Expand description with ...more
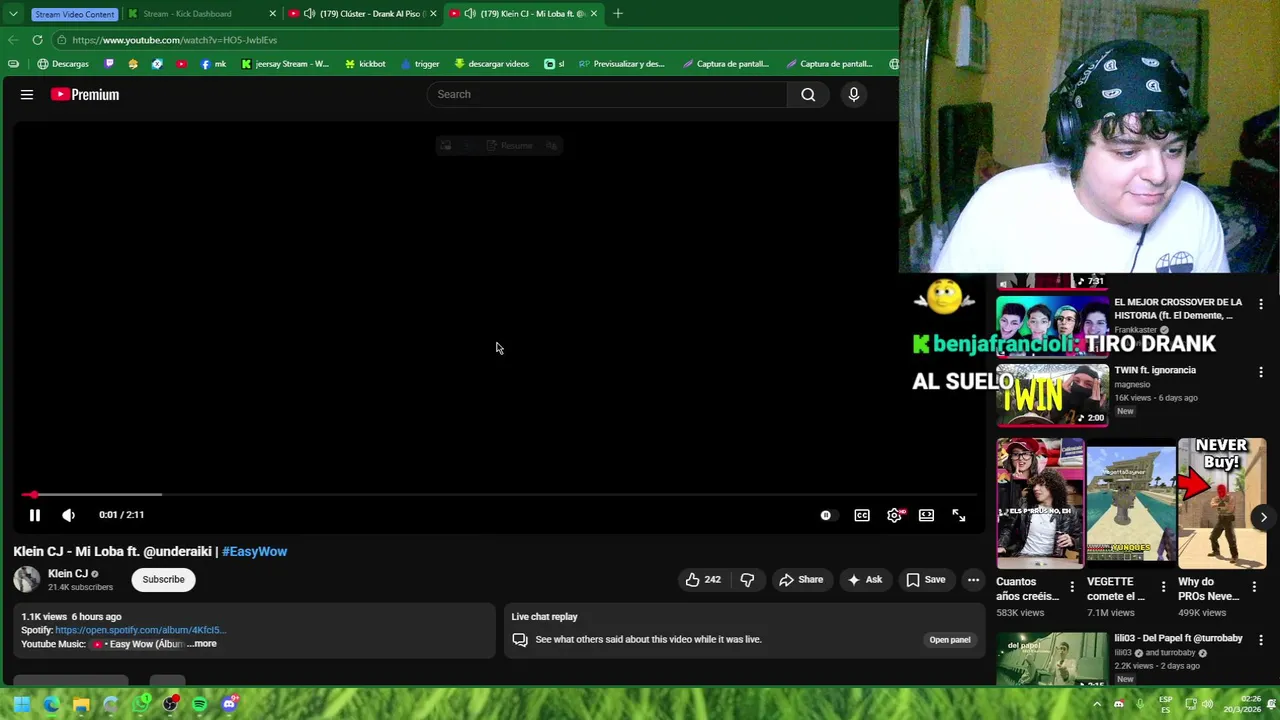Viewport: 1280px width, 720px height. 202,644
